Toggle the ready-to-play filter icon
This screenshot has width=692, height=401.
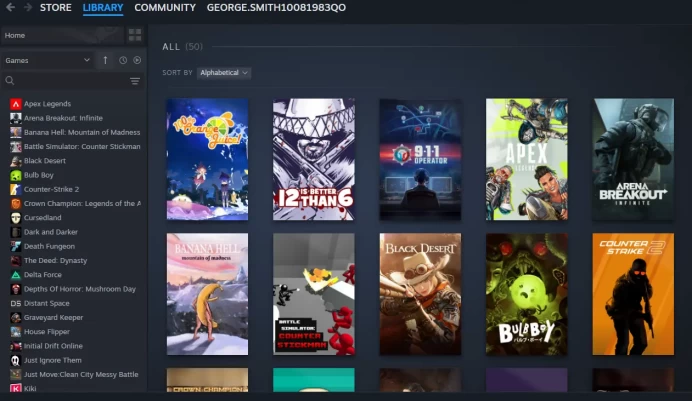coord(137,60)
